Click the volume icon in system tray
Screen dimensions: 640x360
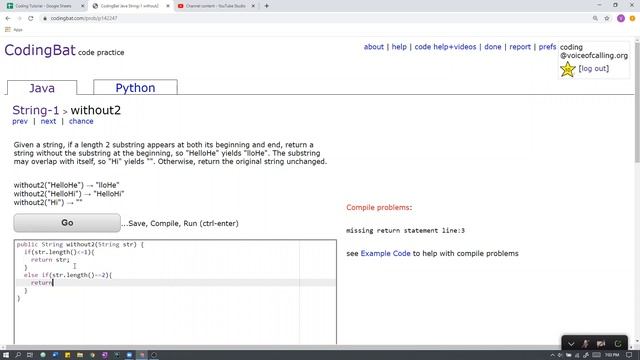(x=560, y=355)
